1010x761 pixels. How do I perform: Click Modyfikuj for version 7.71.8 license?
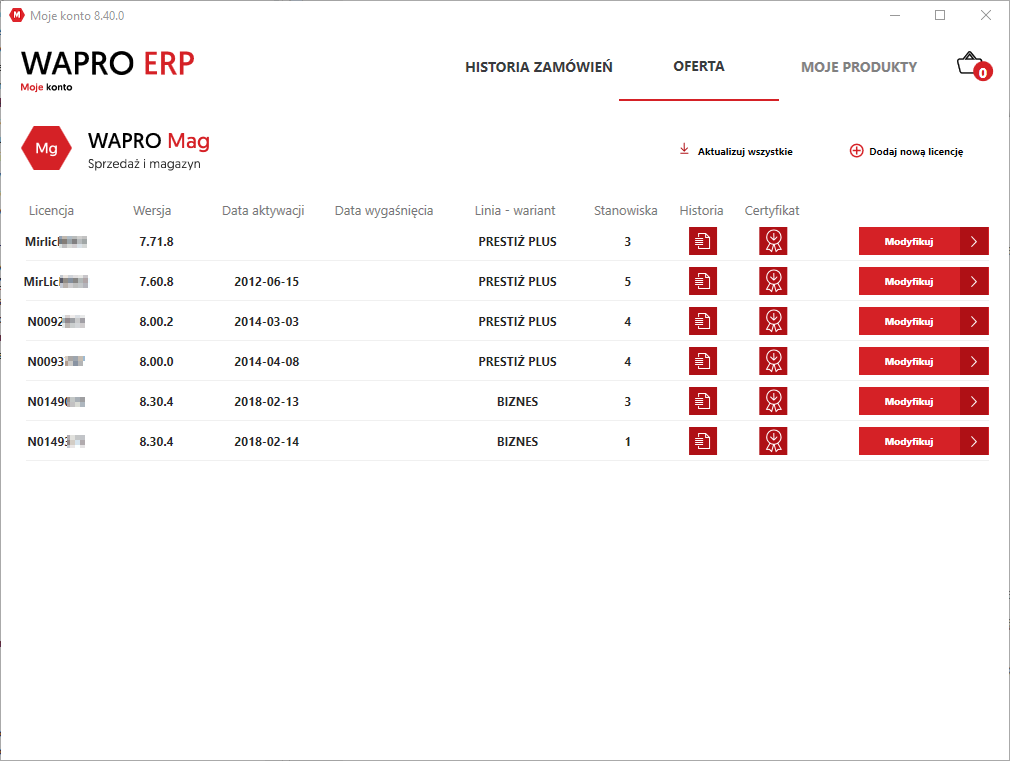point(924,242)
